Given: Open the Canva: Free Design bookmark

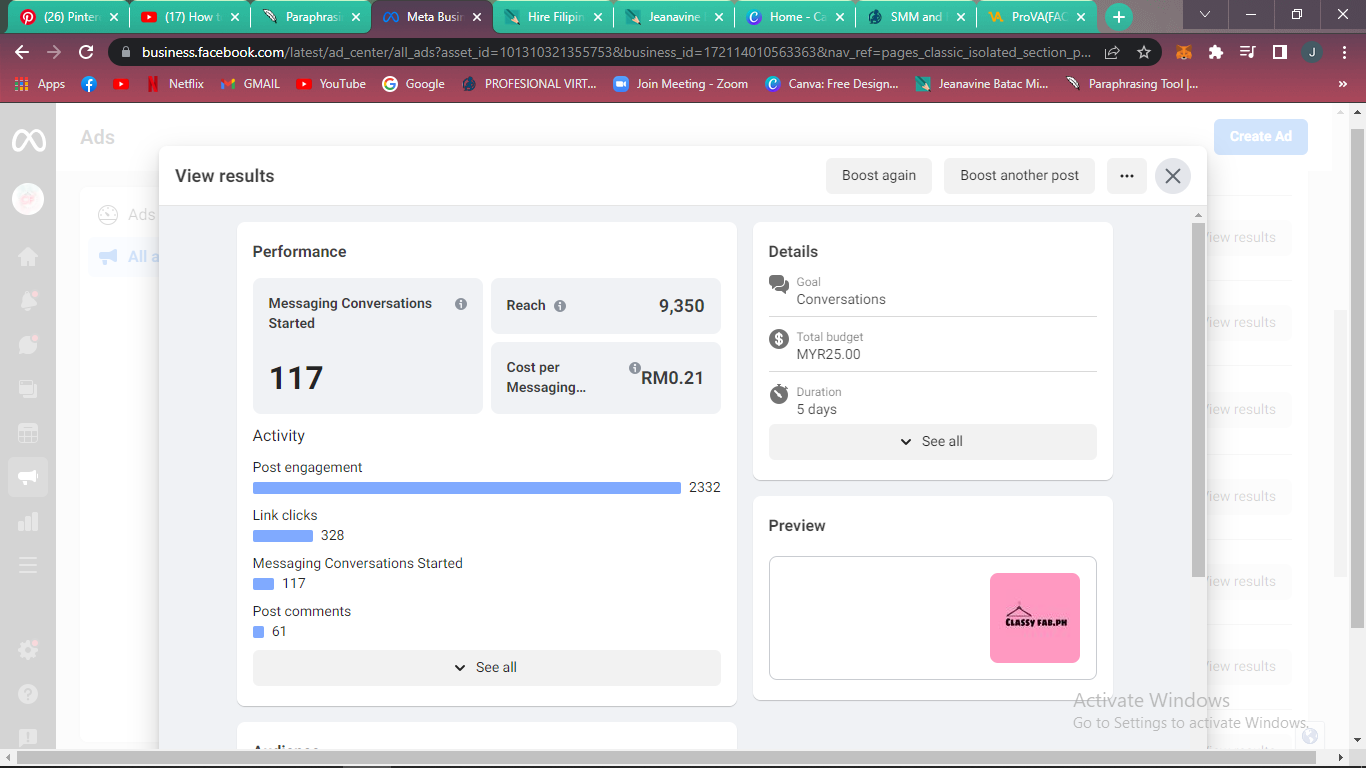Looking at the screenshot, I should click(x=832, y=84).
